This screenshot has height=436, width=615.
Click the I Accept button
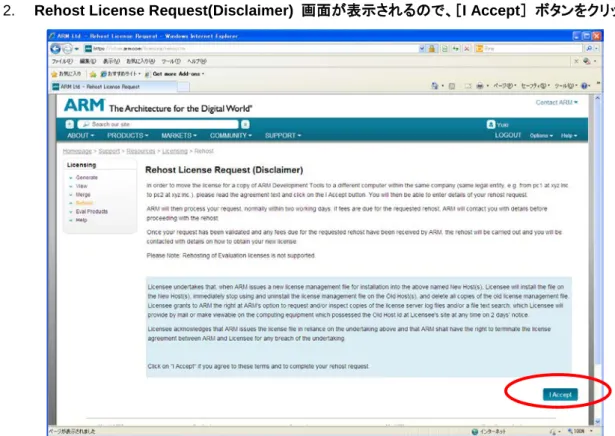(560, 394)
